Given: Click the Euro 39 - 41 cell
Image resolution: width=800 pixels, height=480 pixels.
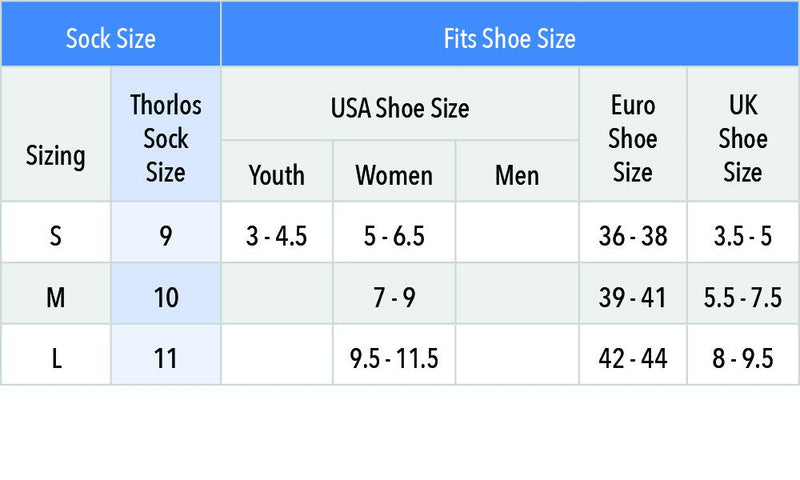Looking at the screenshot, I should [633, 293].
